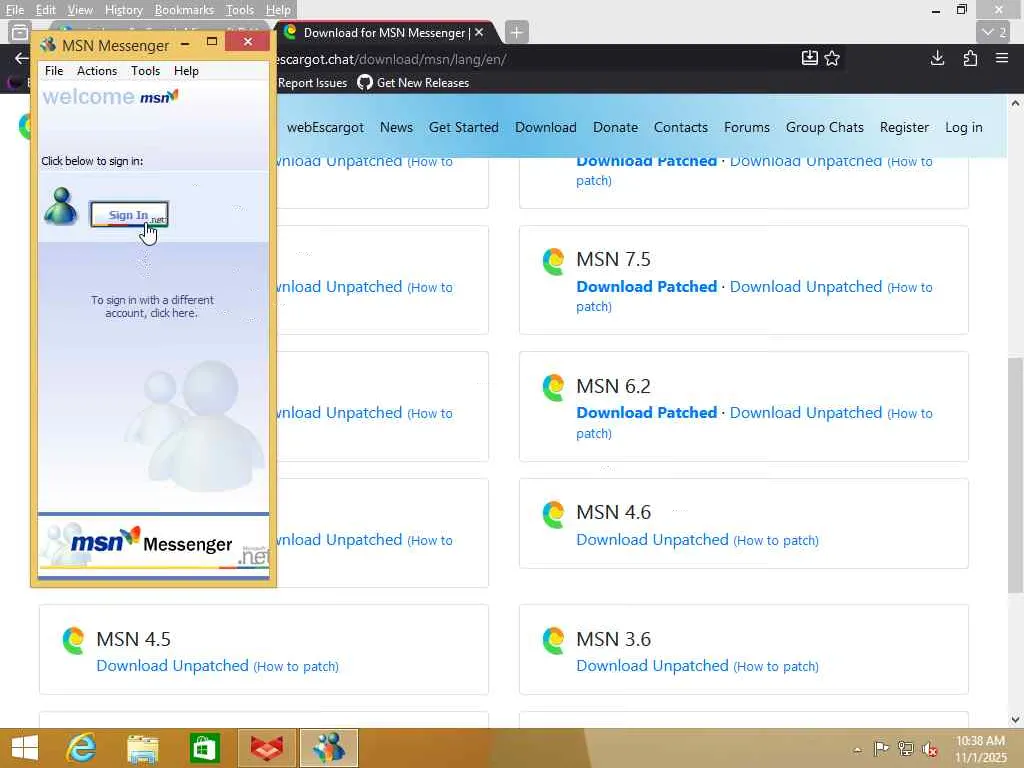Open the browser View menu
This screenshot has width=1024, height=768.
(x=80, y=10)
